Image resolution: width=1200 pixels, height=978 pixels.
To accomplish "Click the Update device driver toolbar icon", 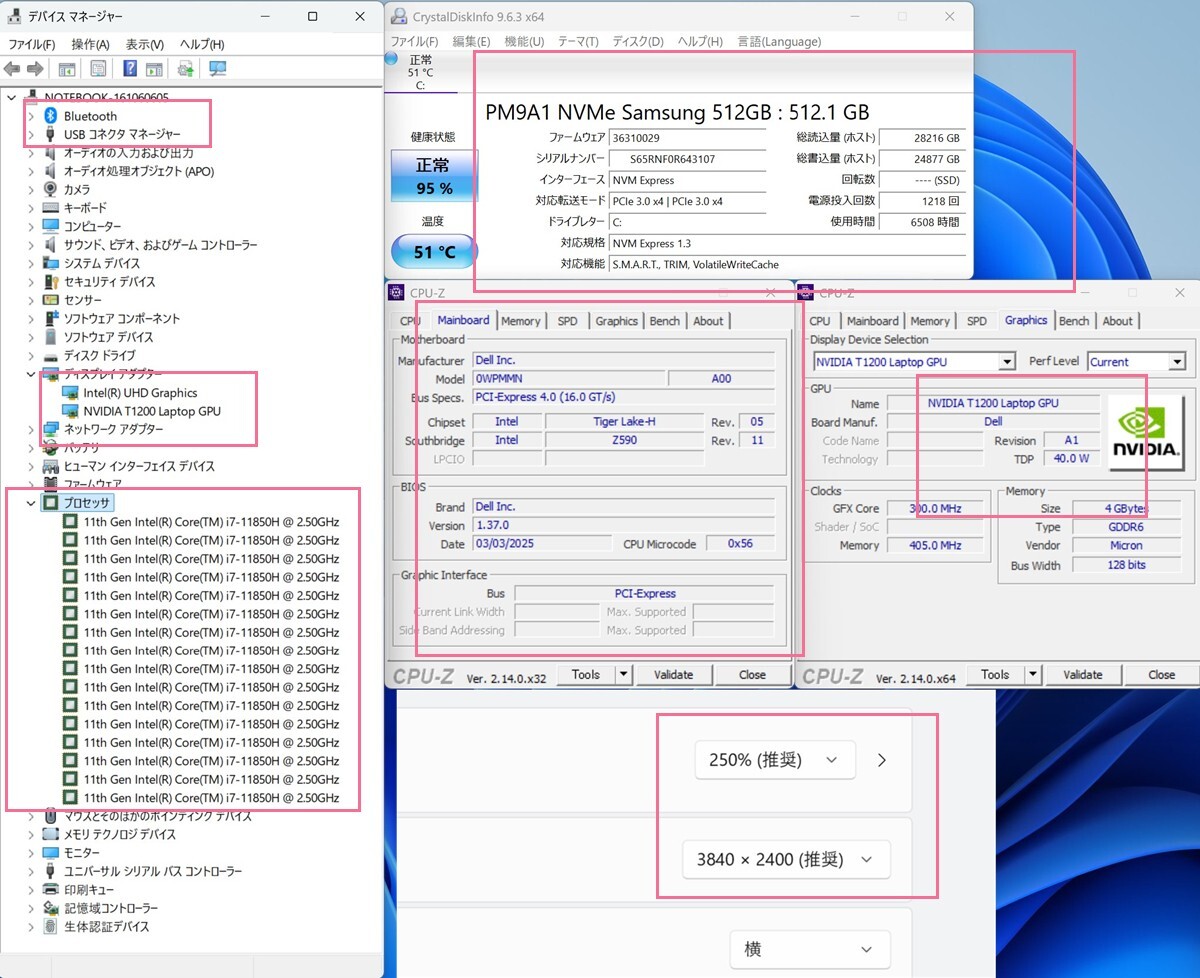I will pos(185,69).
